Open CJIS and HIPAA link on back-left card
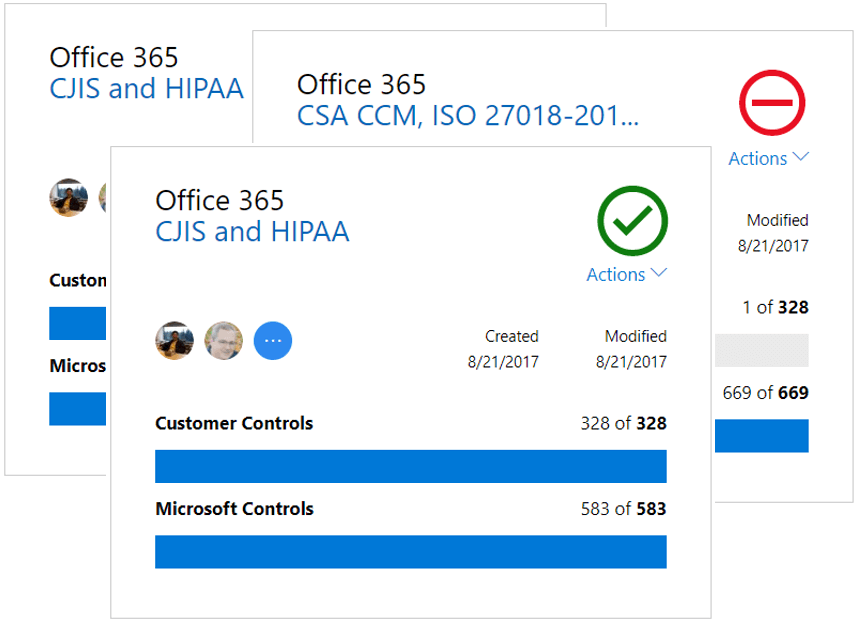The width and height of the screenshot is (857, 623). pos(146,88)
